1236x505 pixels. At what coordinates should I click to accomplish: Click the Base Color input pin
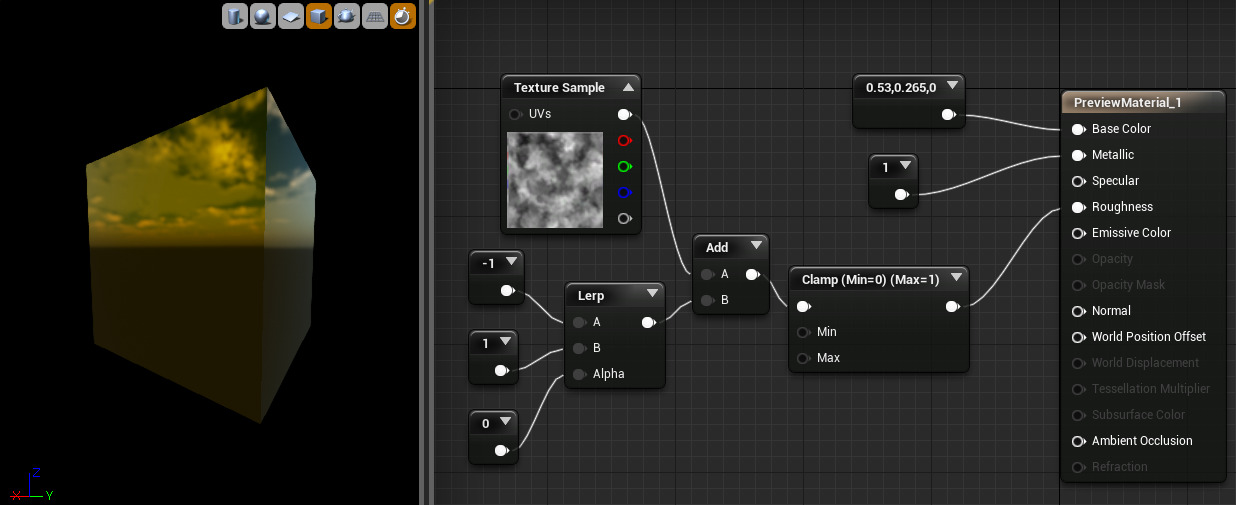pos(1079,129)
